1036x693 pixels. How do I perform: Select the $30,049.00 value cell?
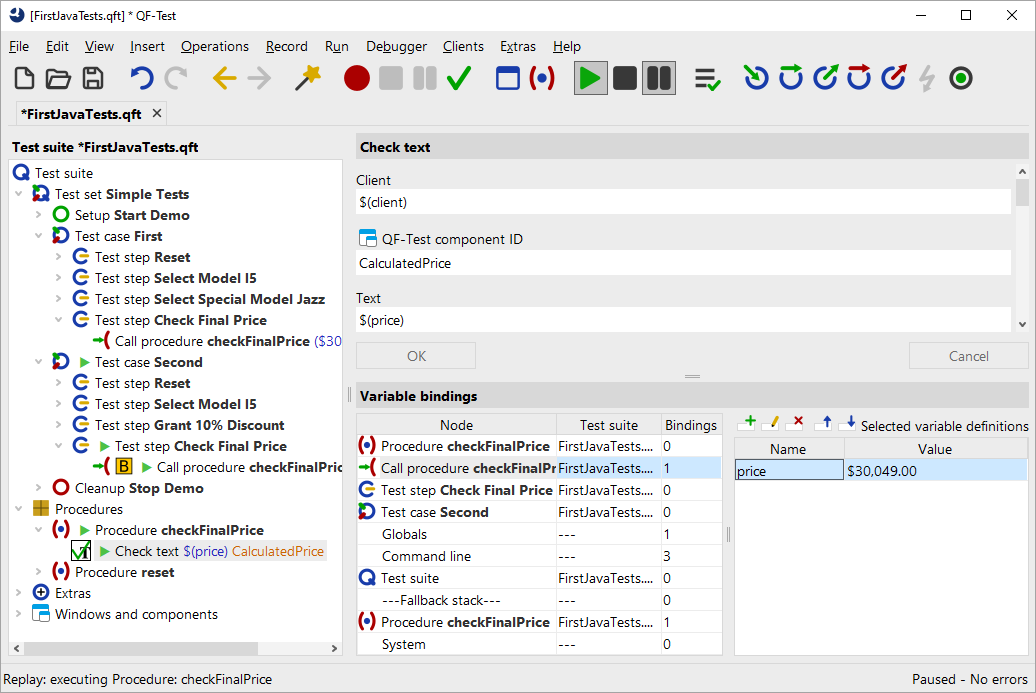(x=936, y=471)
